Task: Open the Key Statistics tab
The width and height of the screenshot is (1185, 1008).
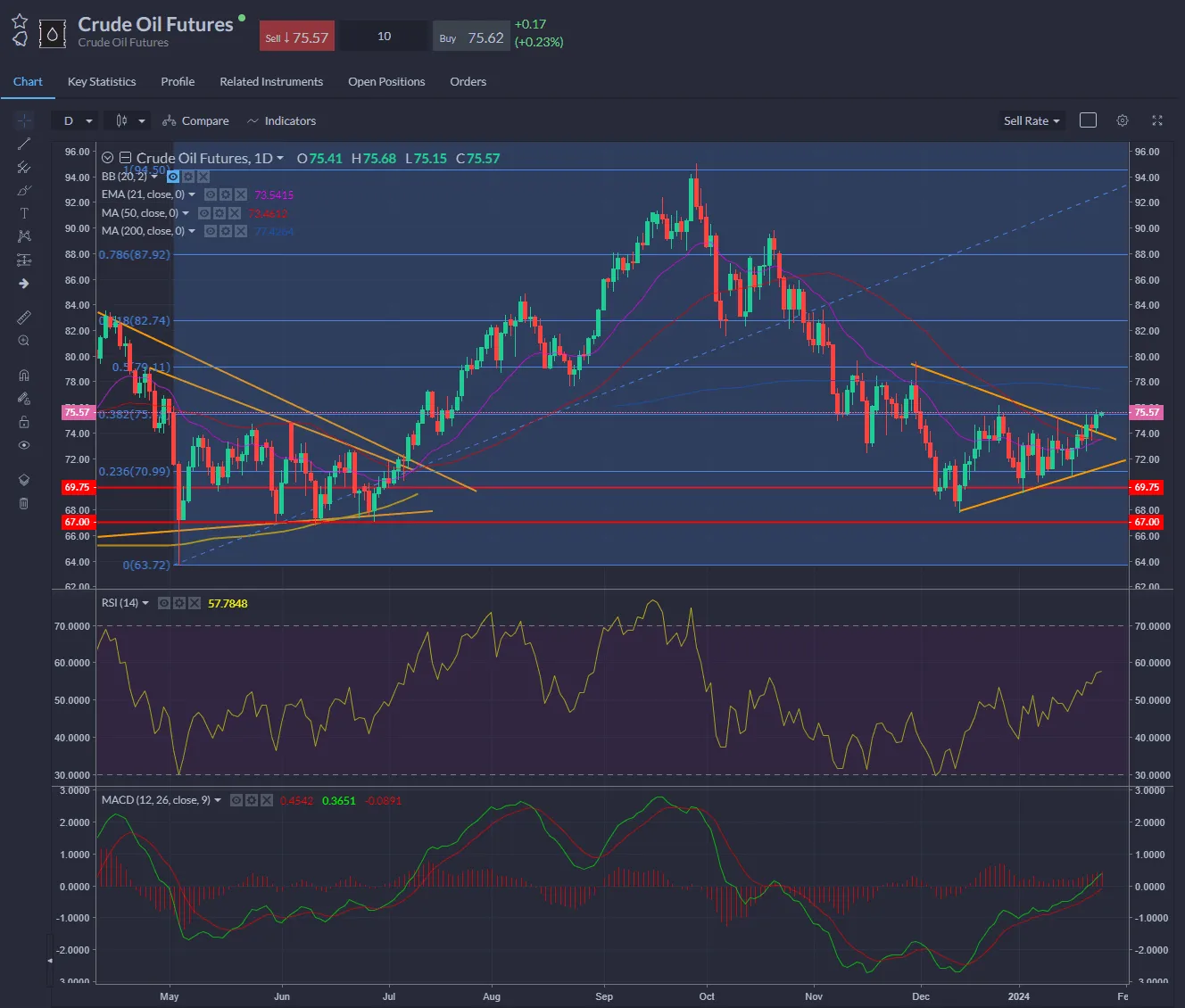Action: (102, 81)
